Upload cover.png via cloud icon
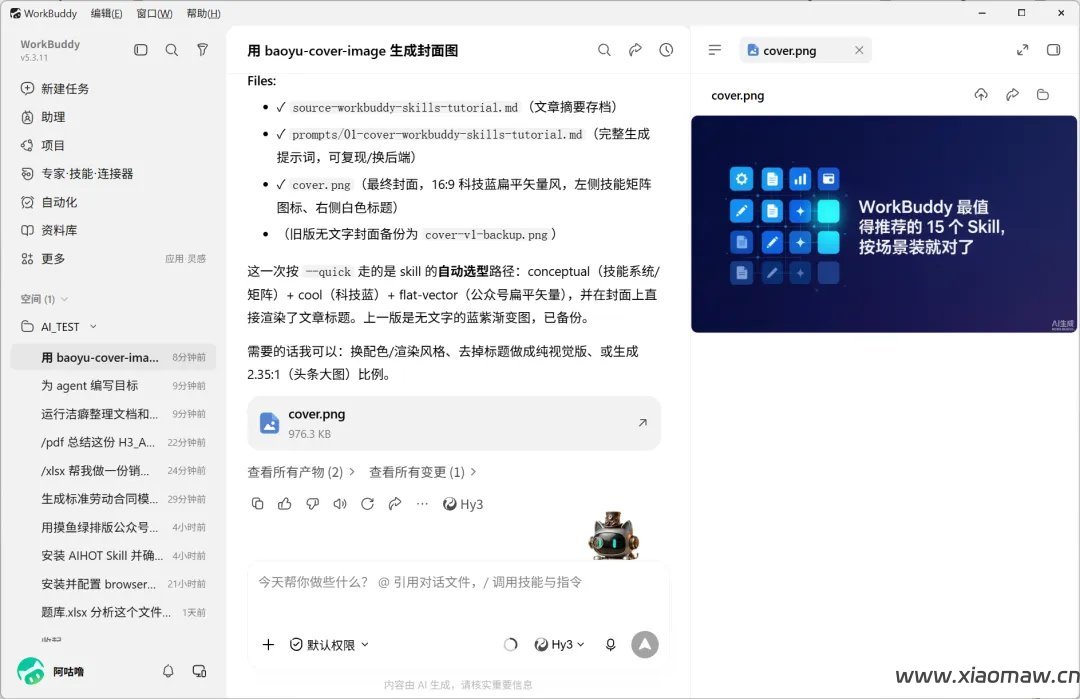 pyautogui.click(x=981, y=94)
